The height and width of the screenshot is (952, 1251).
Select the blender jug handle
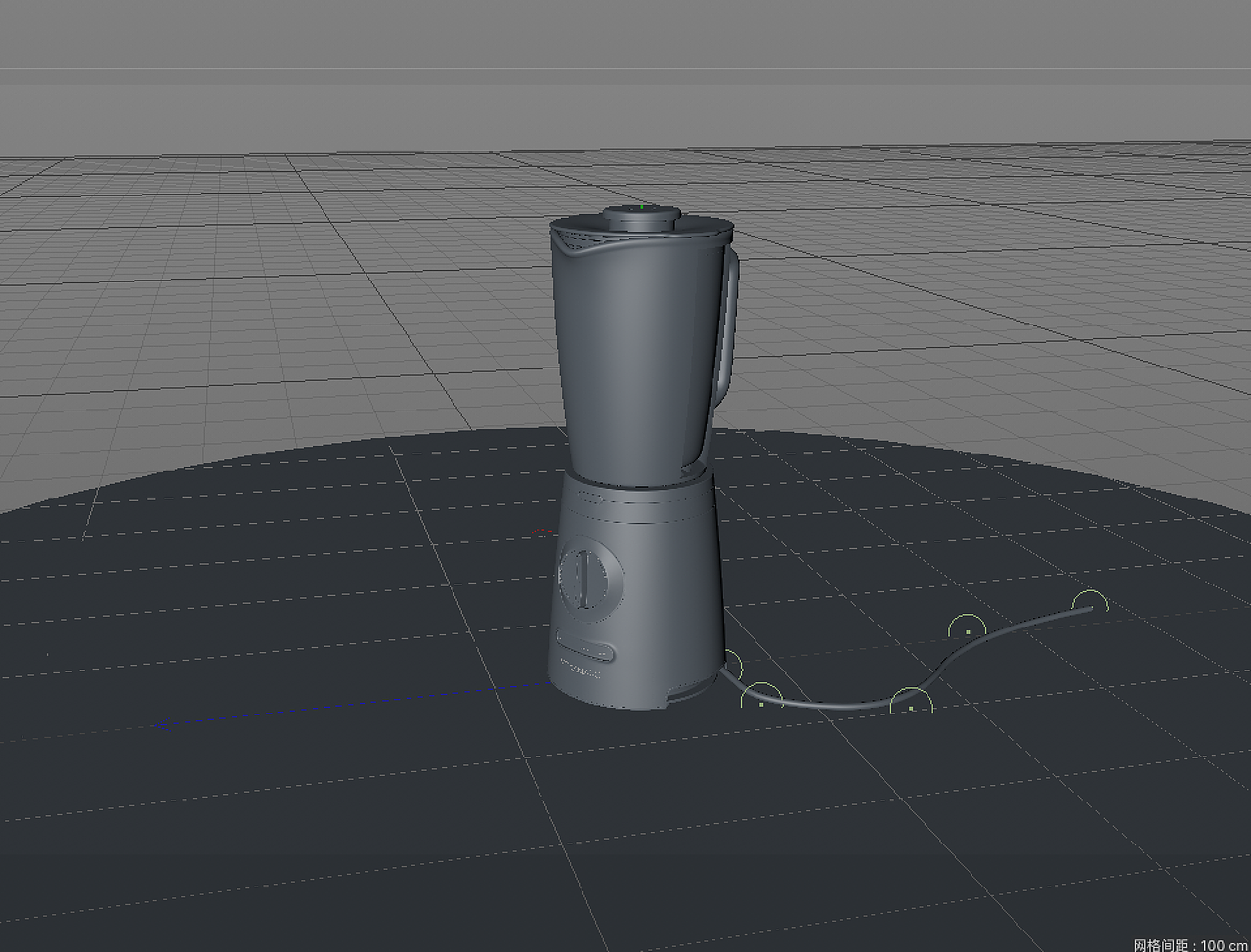tap(728, 323)
